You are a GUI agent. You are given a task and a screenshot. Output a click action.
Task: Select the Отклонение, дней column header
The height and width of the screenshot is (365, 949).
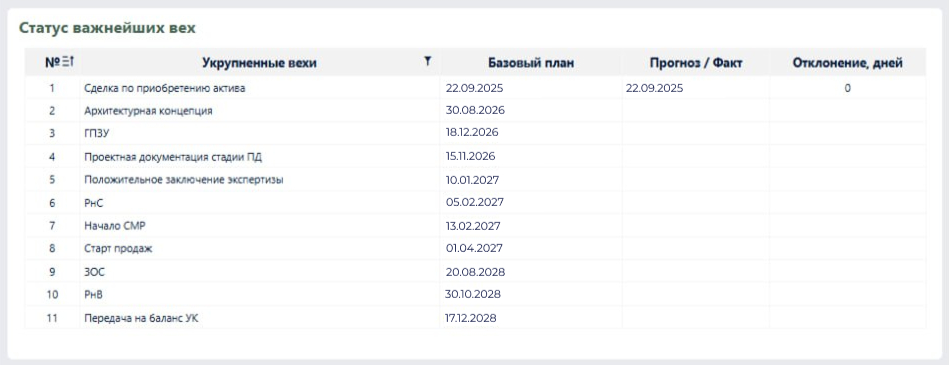(x=847, y=63)
